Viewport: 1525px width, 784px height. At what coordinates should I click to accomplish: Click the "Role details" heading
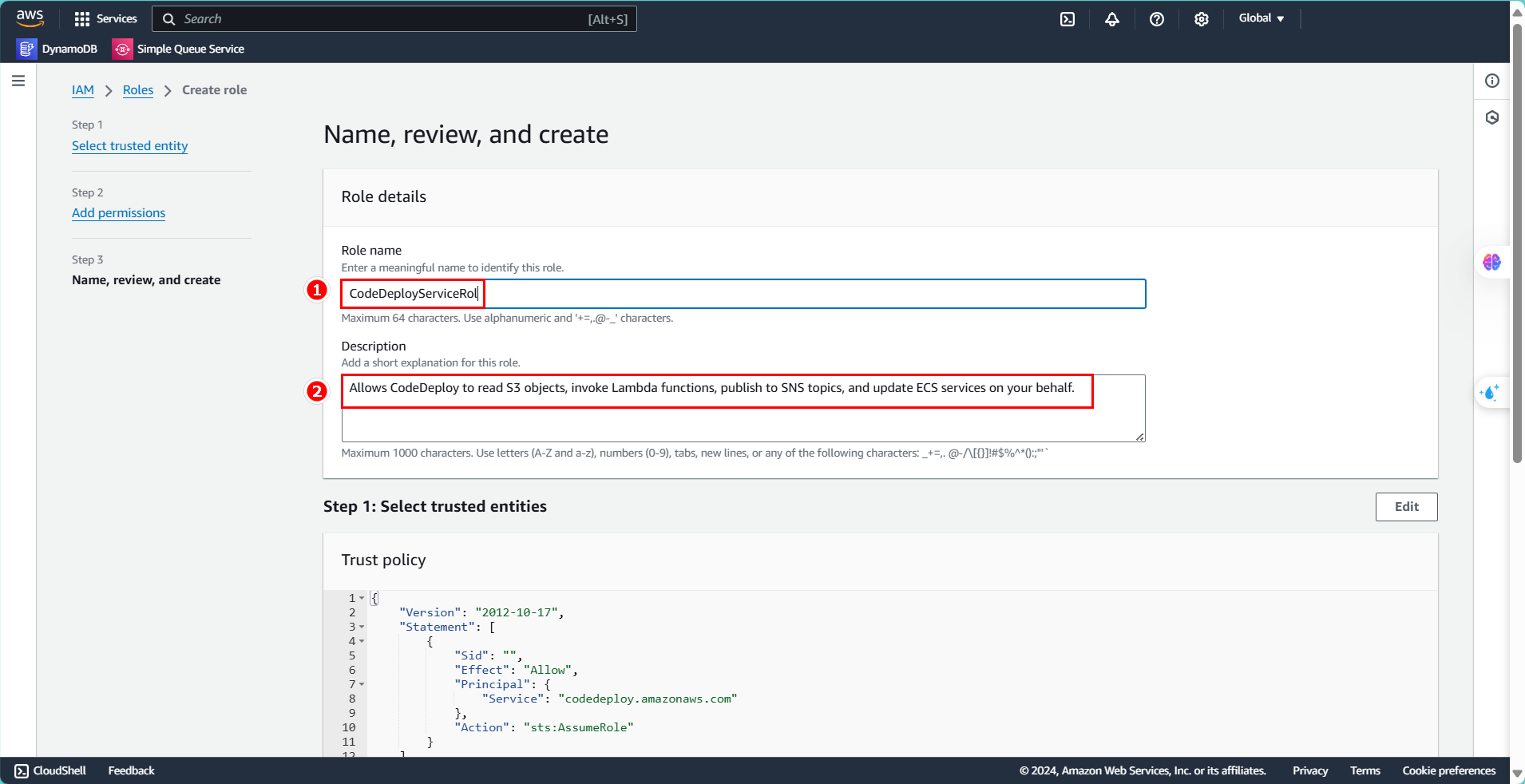pos(384,197)
